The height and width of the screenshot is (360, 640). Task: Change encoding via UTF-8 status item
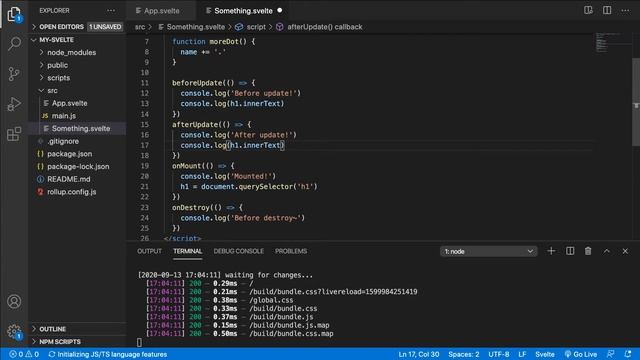click(498, 354)
